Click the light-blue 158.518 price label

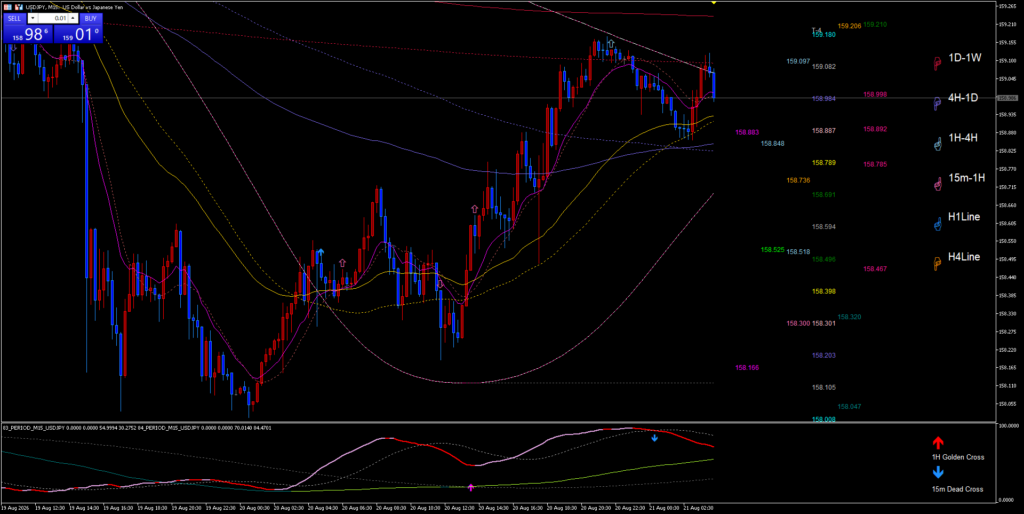799,251
